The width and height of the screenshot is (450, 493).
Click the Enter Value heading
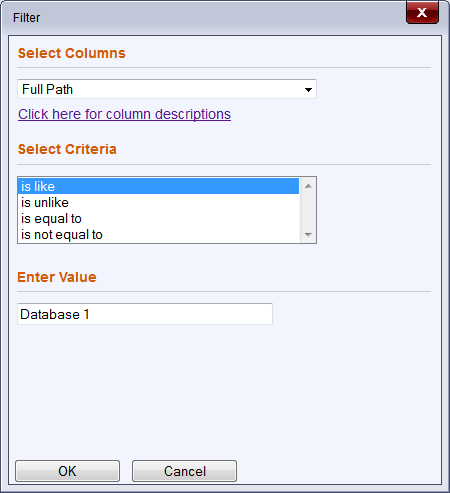(x=57, y=277)
